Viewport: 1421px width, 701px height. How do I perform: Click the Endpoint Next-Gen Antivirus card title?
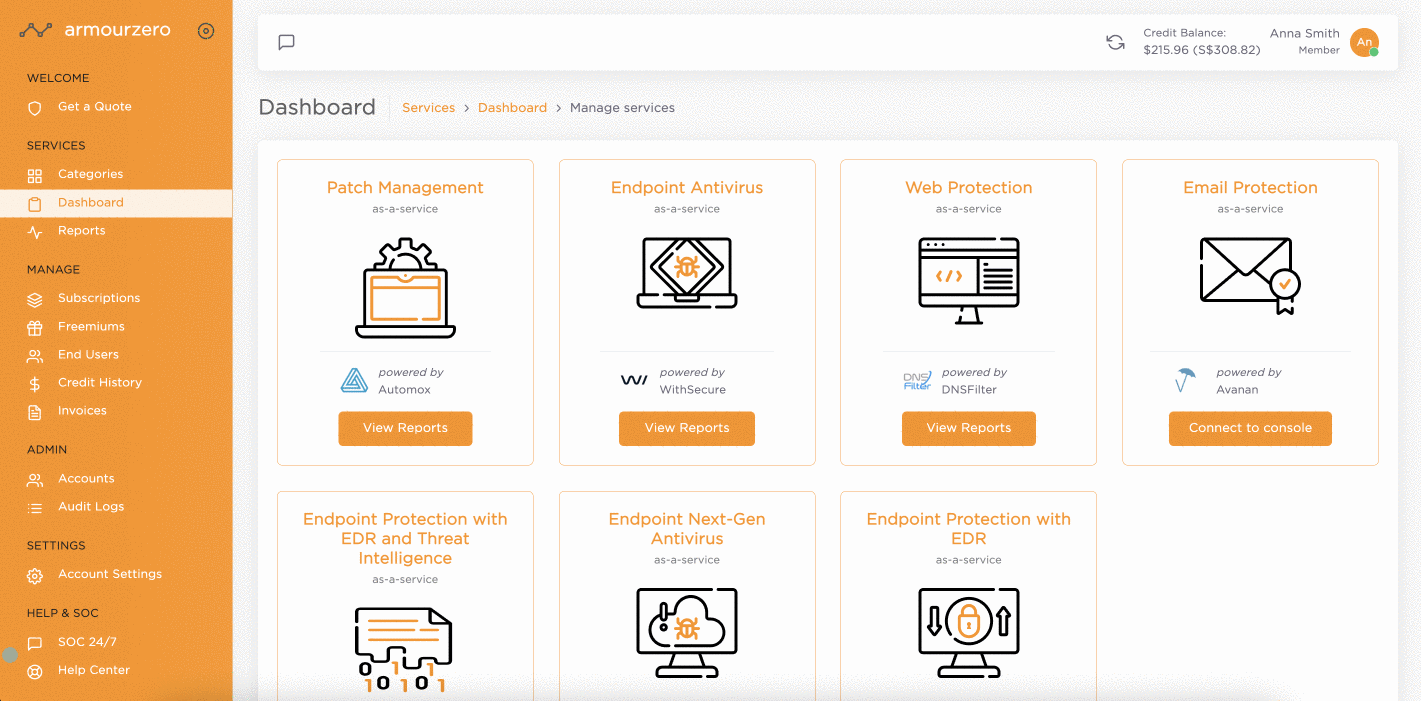(687, 529)
